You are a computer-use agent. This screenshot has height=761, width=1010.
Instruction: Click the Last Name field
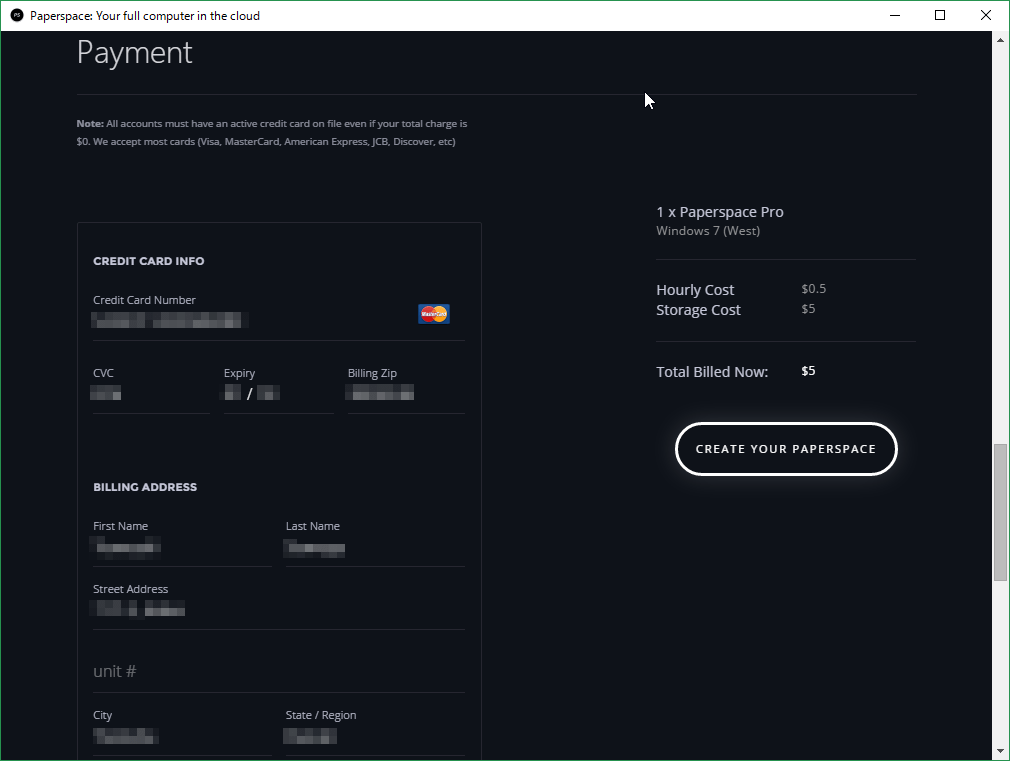375,548
